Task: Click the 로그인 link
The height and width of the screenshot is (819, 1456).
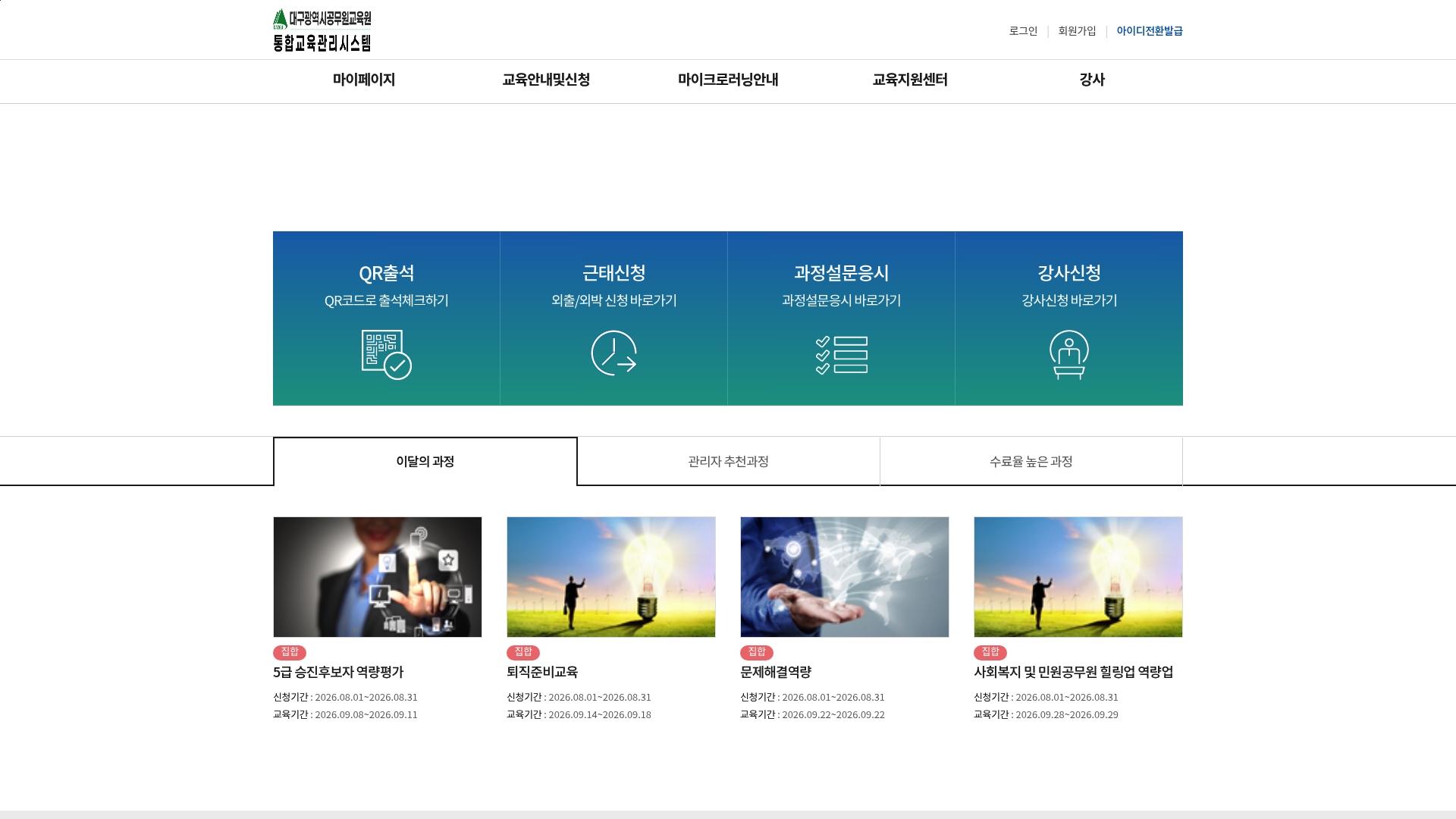Action: (1023, 31)
